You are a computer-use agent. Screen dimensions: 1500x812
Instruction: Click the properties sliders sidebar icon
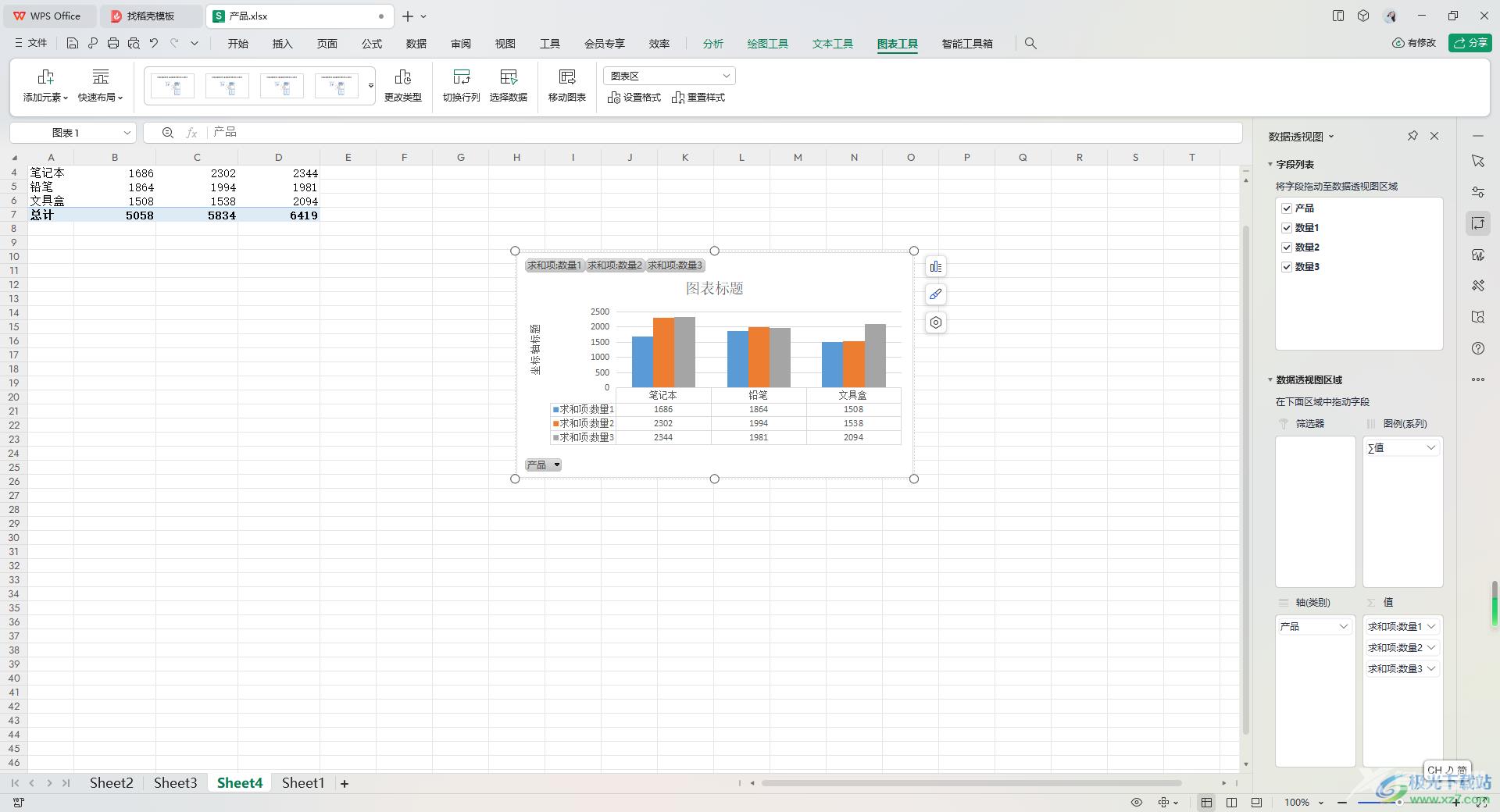pyautogui.click(x=1478, y=192)
